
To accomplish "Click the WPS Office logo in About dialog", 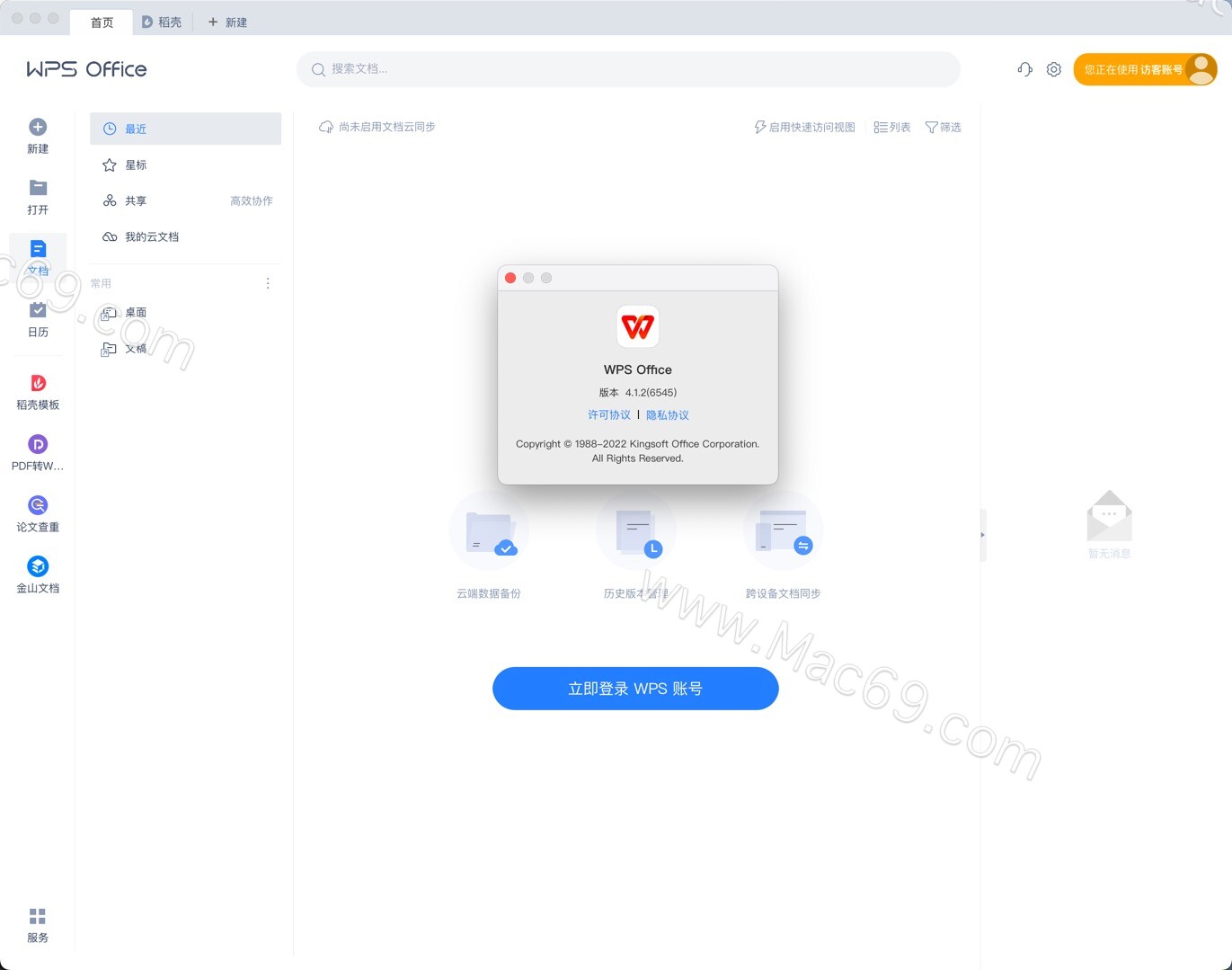I will (638, 326).
